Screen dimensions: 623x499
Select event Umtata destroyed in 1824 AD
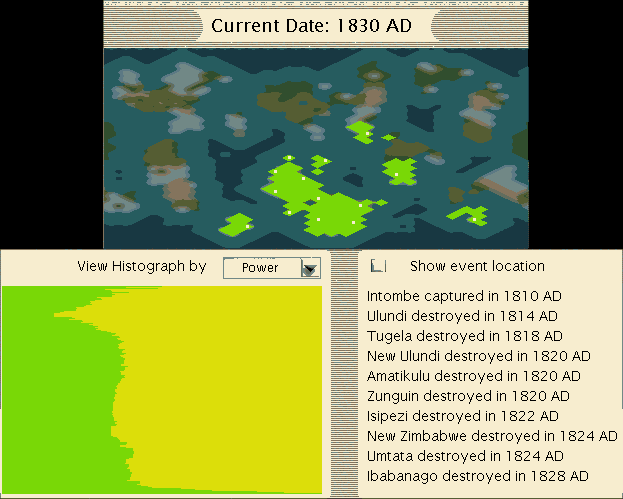pos(465,456)
